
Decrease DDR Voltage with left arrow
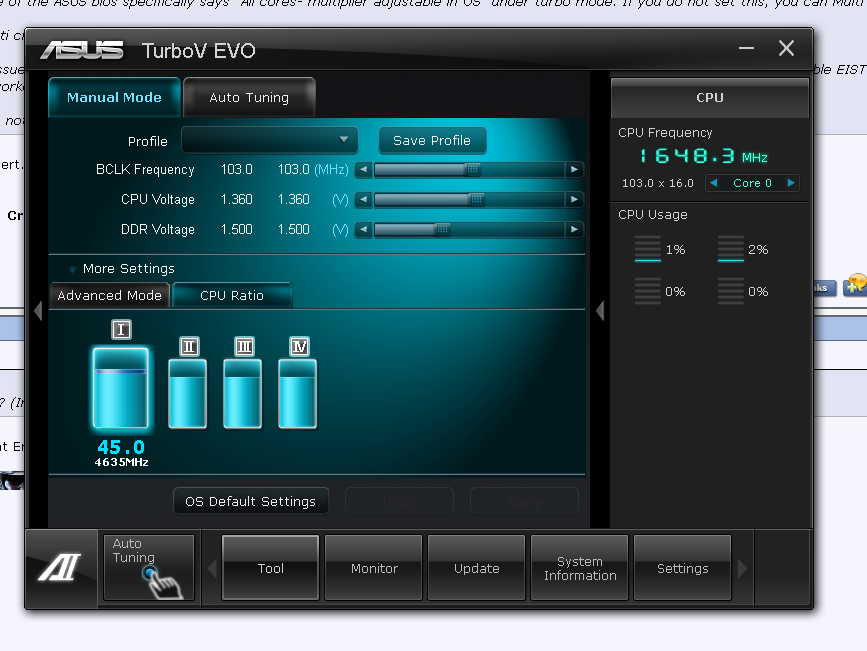click(363, 229)
